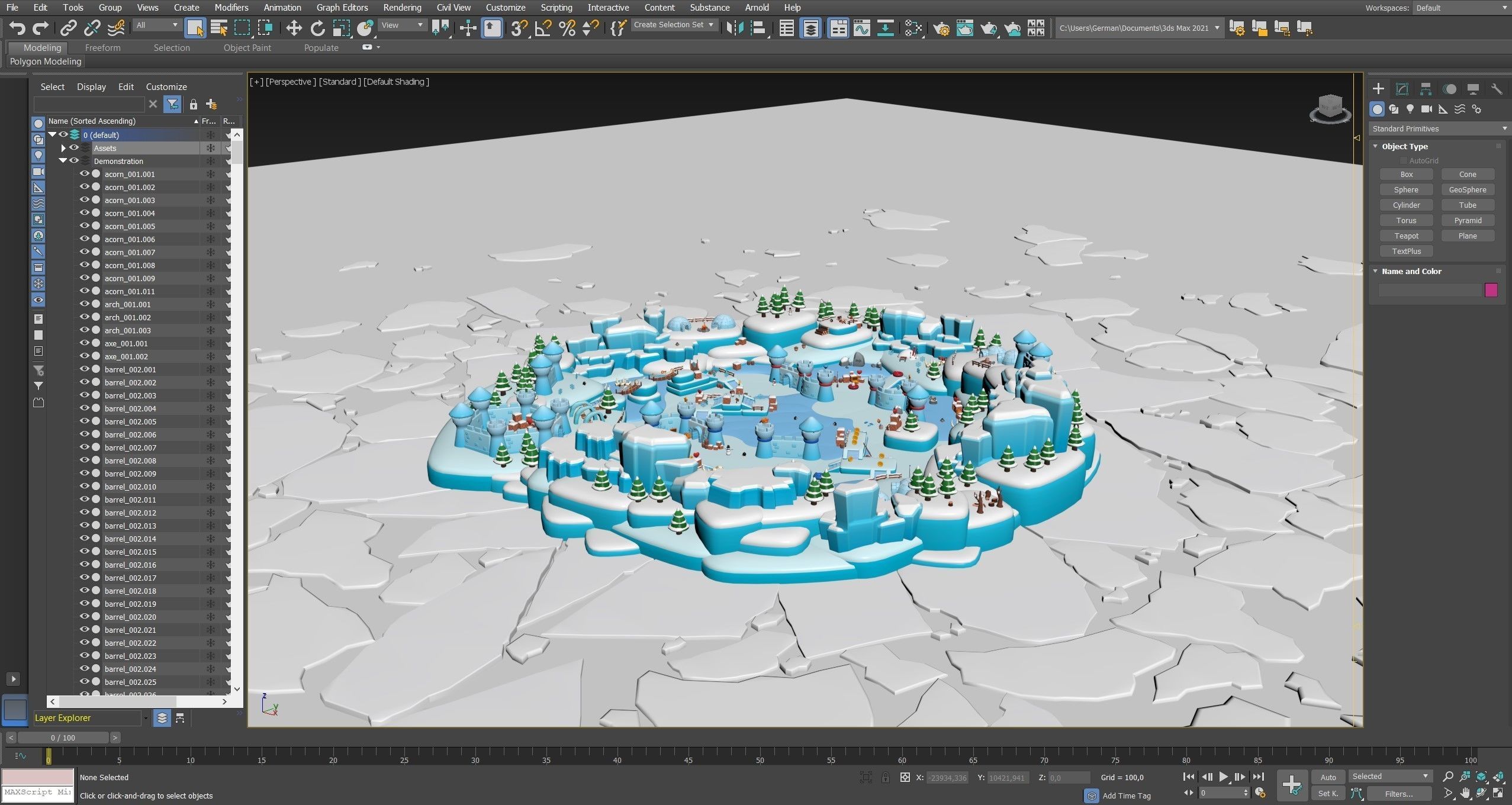Switch to the Freeform ribbon tab
1512x805 pixels.
tap(102, 48)
